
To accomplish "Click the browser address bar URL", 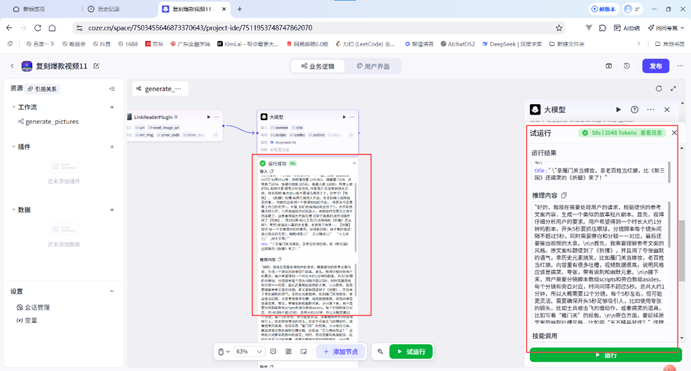I will point(200,28).
